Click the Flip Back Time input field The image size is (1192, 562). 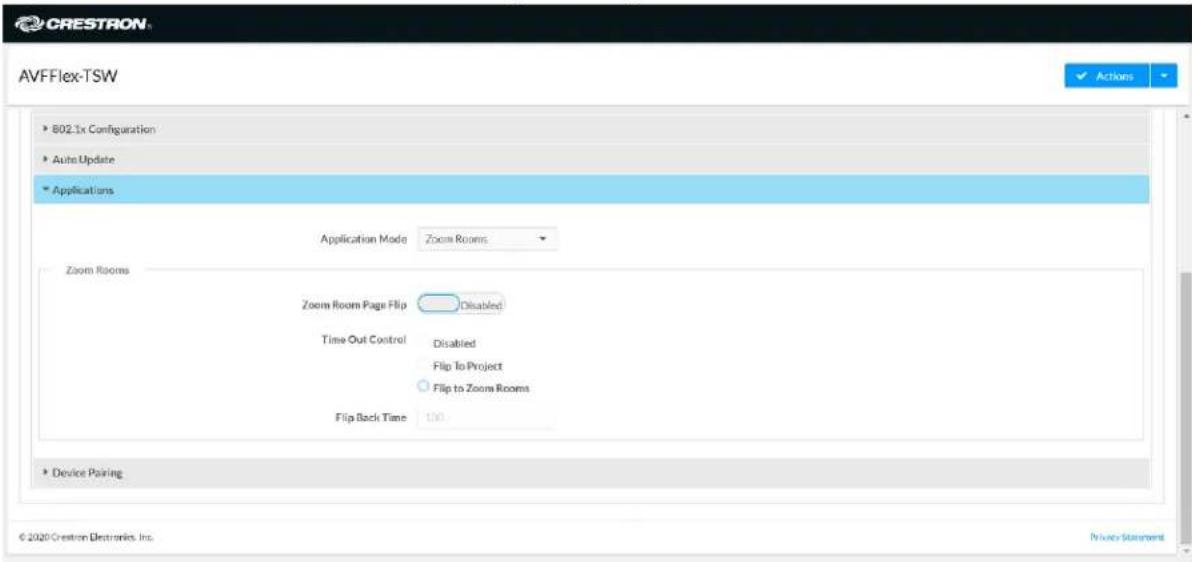click(487, 417)
